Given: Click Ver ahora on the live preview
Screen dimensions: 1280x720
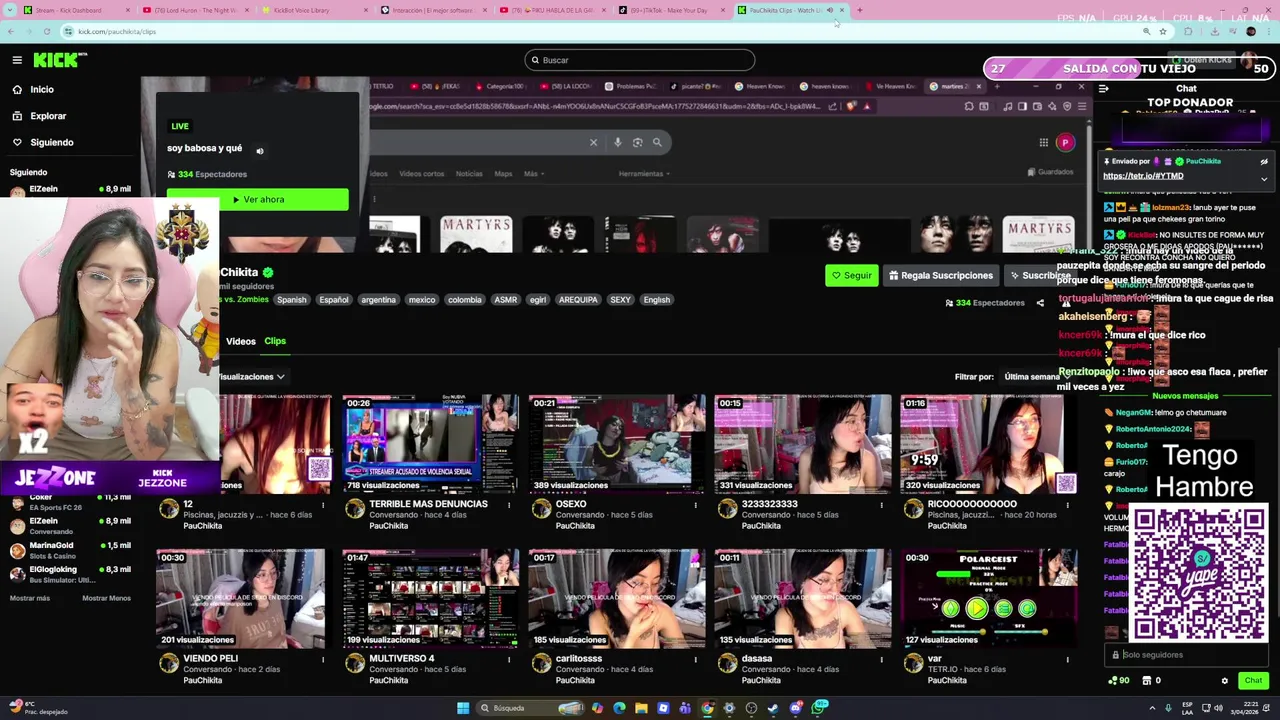Looking at the screenshot, I should point(258,199).
